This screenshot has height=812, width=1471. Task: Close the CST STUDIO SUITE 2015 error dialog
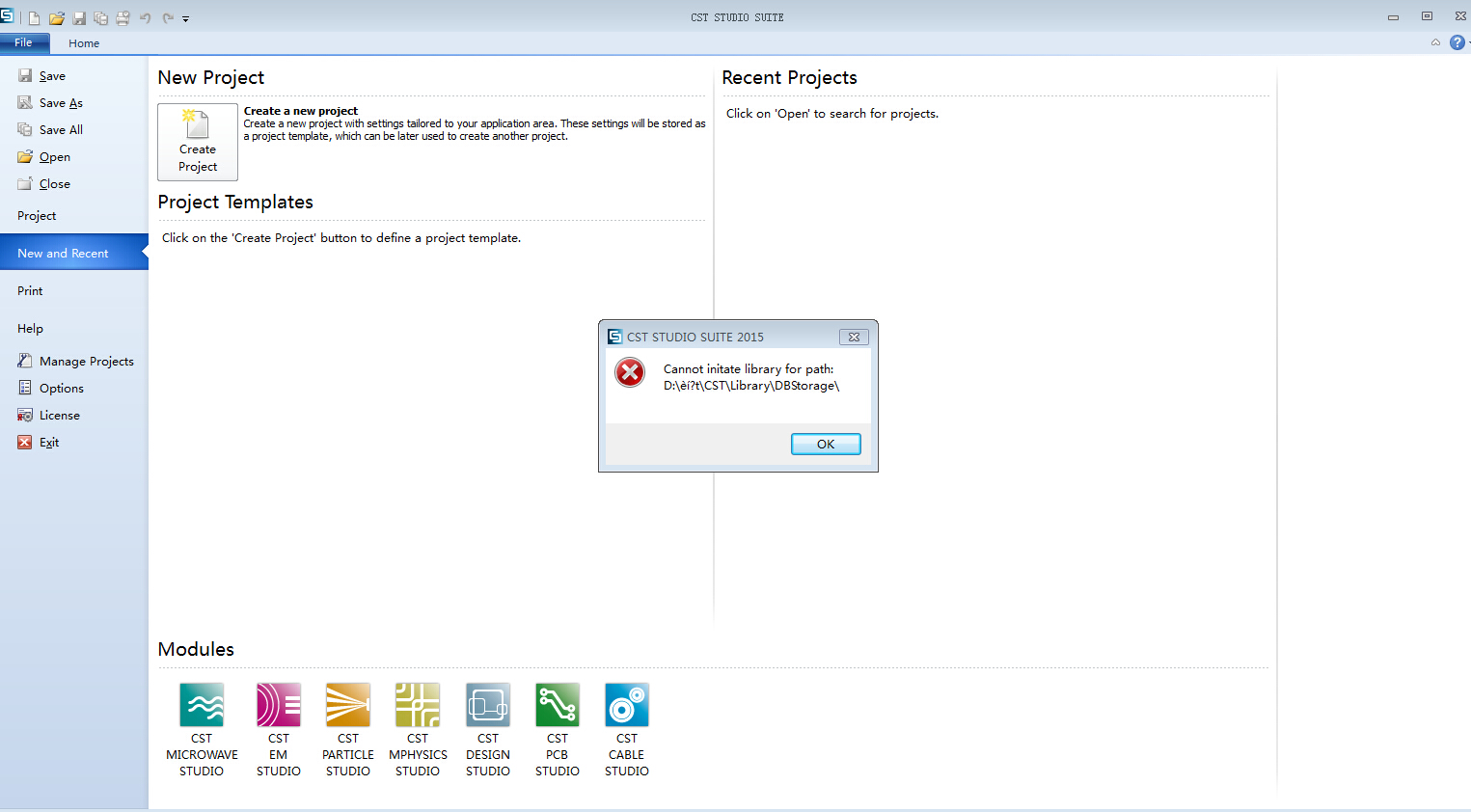coord(854,337)
